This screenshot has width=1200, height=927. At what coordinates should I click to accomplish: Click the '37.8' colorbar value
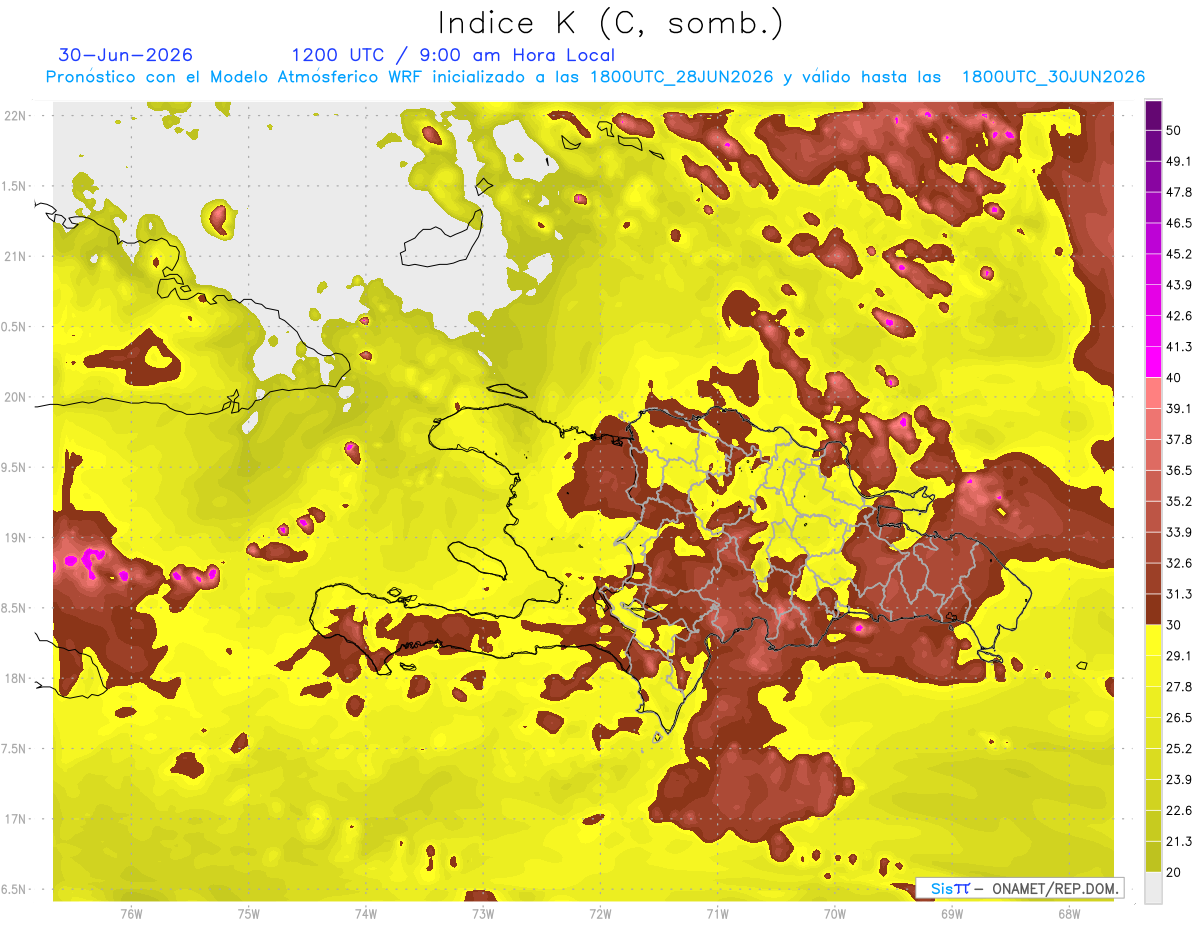[1178, 439]
